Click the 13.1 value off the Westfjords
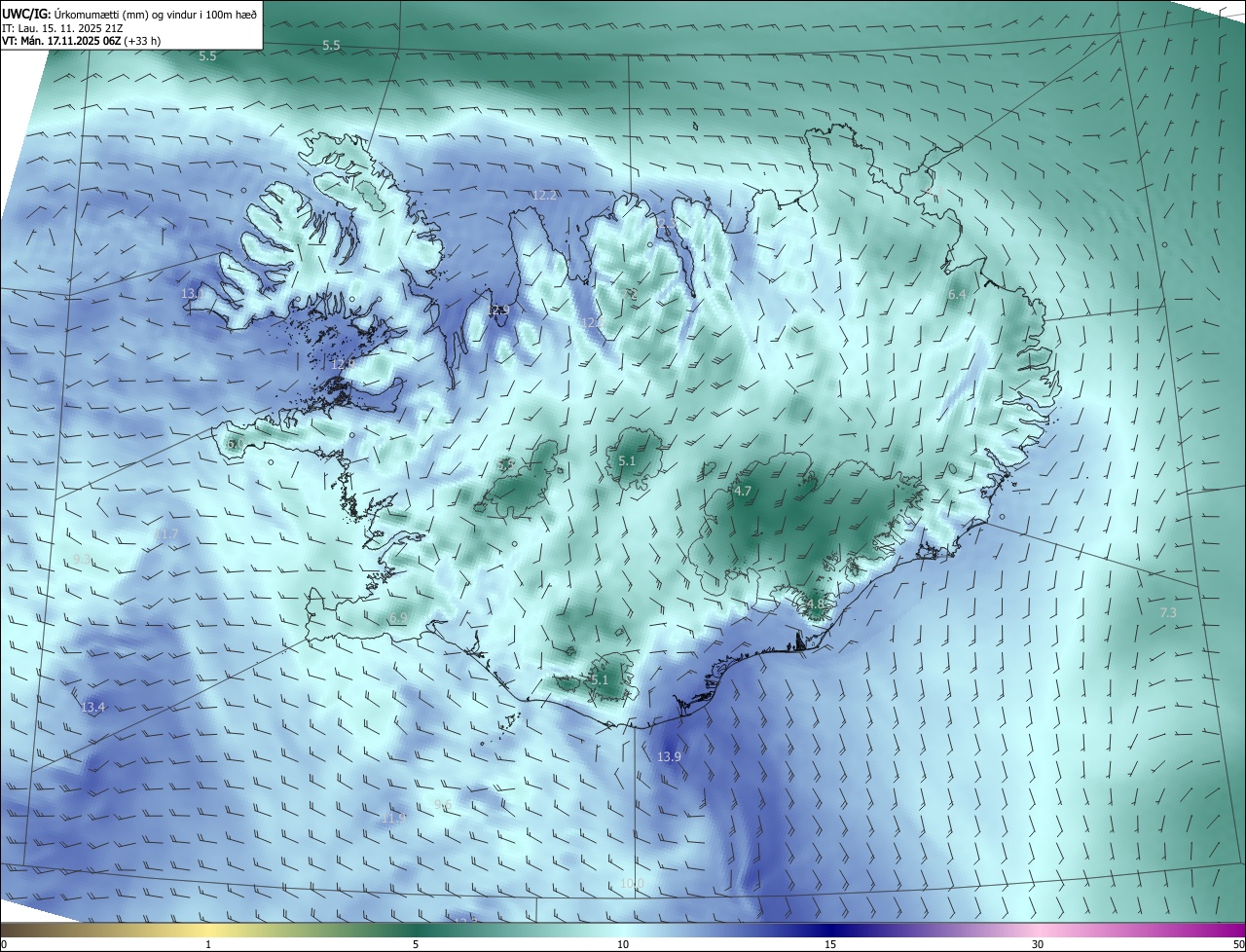1246x952 pixels. 193,293
